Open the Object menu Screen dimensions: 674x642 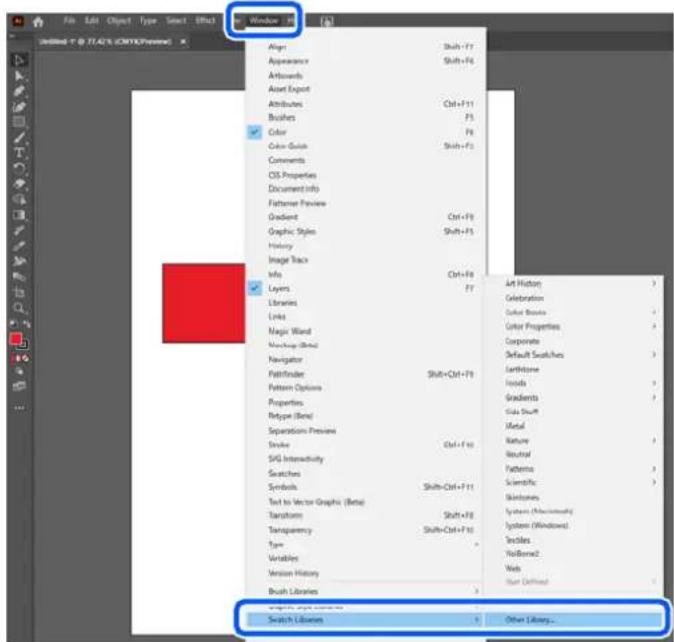pyautogui.click(x=119, y=21)
